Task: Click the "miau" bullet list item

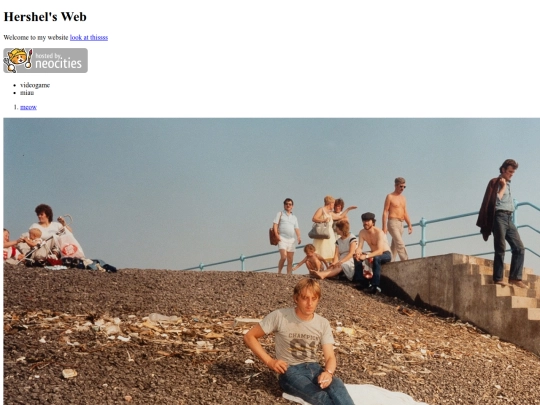Action: [x=27, y=93]
